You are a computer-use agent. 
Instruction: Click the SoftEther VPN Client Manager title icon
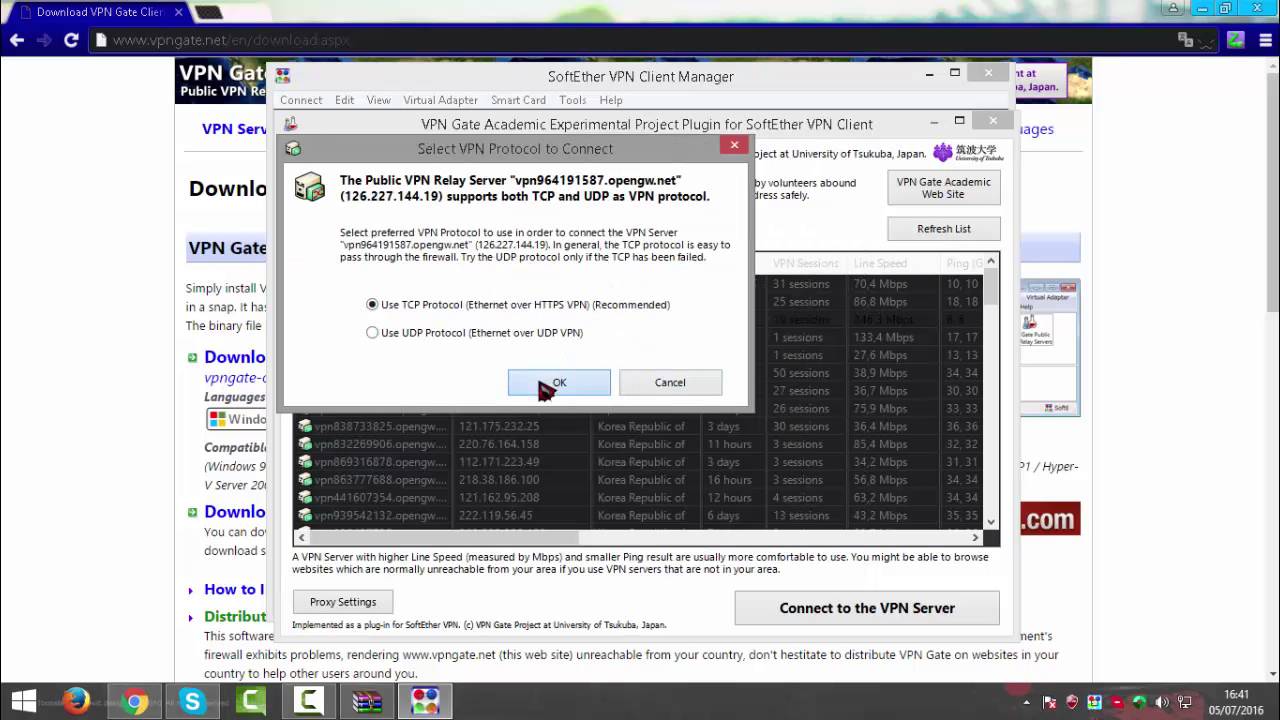[283, 76]
